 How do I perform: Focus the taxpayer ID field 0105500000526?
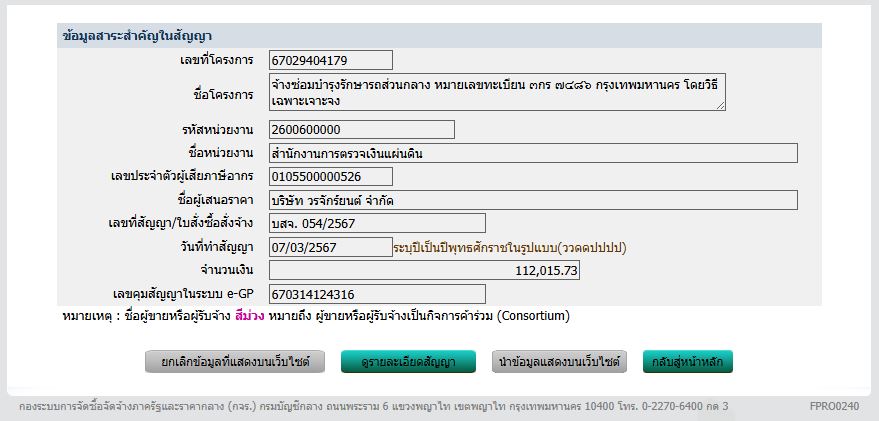(x=330, y=177)
